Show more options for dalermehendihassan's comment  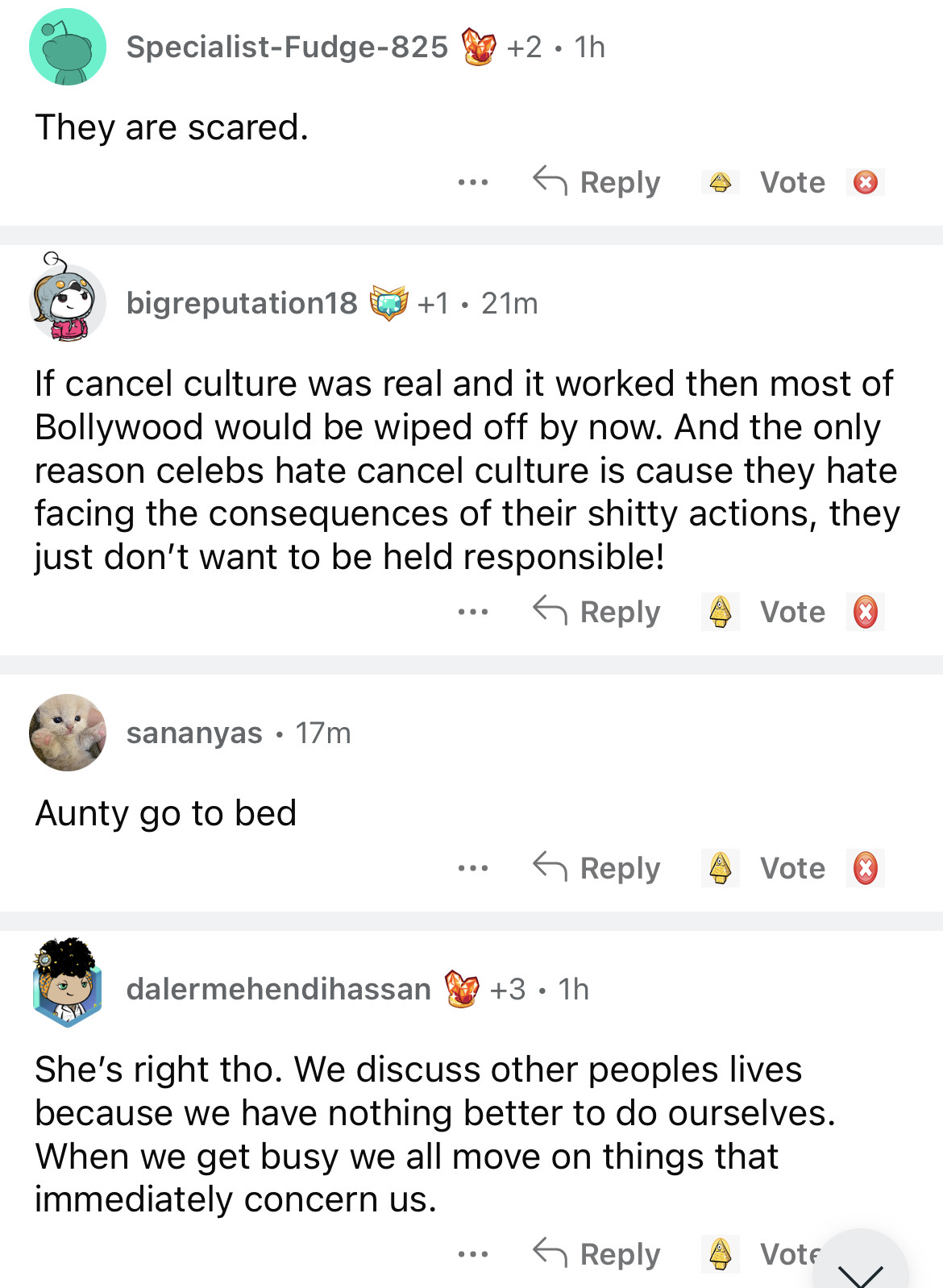pos(473,1254)
